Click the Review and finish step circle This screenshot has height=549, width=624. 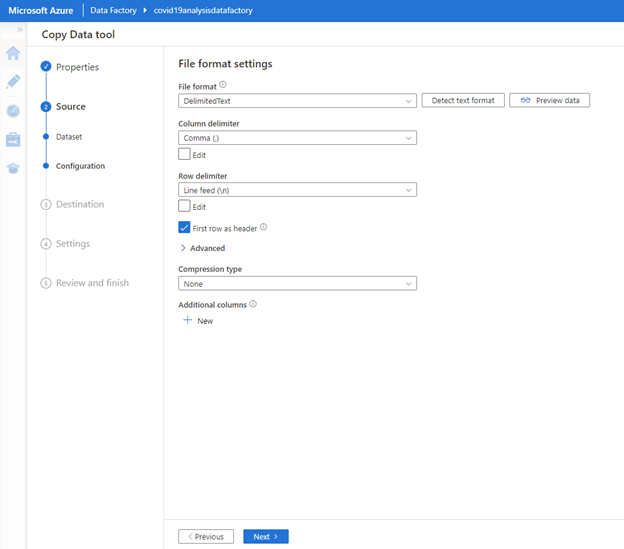pyautogui.click(x=46, y=283)
